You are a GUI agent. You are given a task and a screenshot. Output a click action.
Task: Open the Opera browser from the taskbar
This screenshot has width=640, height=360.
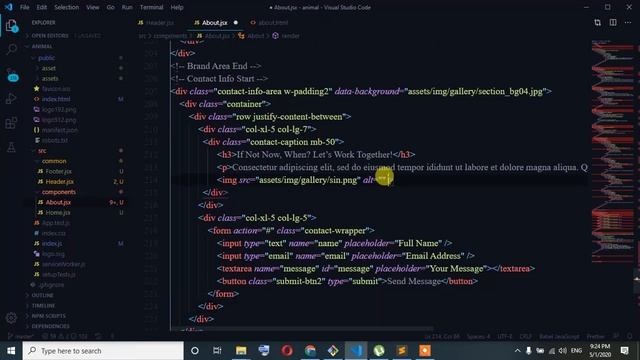[x=287, y=351]
